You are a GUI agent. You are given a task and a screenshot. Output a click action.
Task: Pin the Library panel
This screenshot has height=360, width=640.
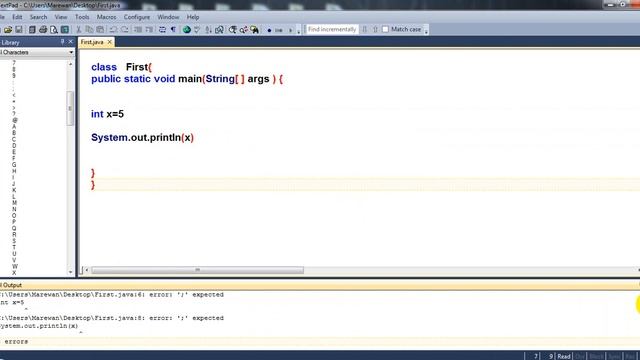pyautogui.click(x=62, y=42)
